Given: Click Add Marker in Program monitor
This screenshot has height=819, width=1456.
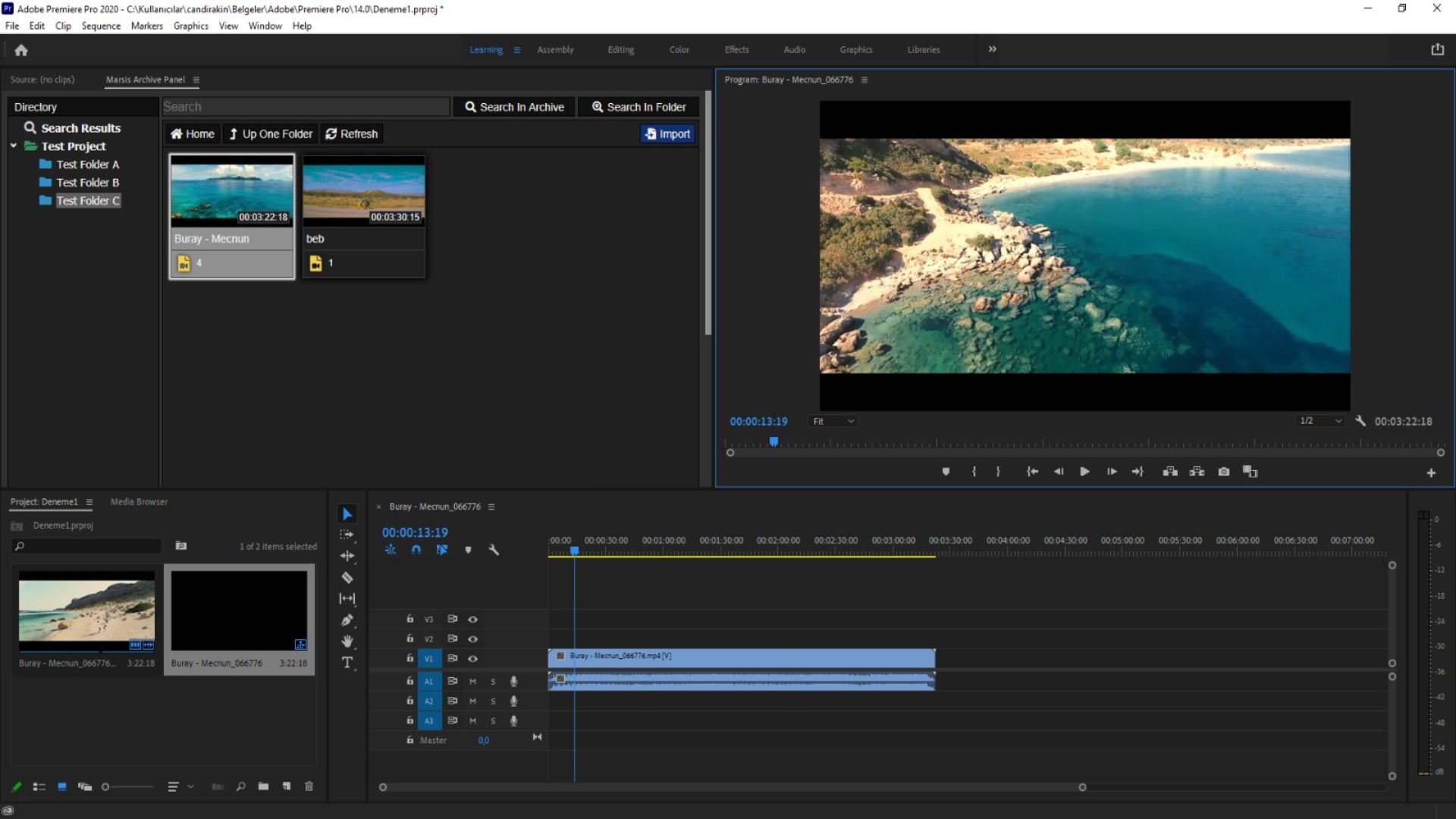Looking at the screenshot, I should click(946, 472).
